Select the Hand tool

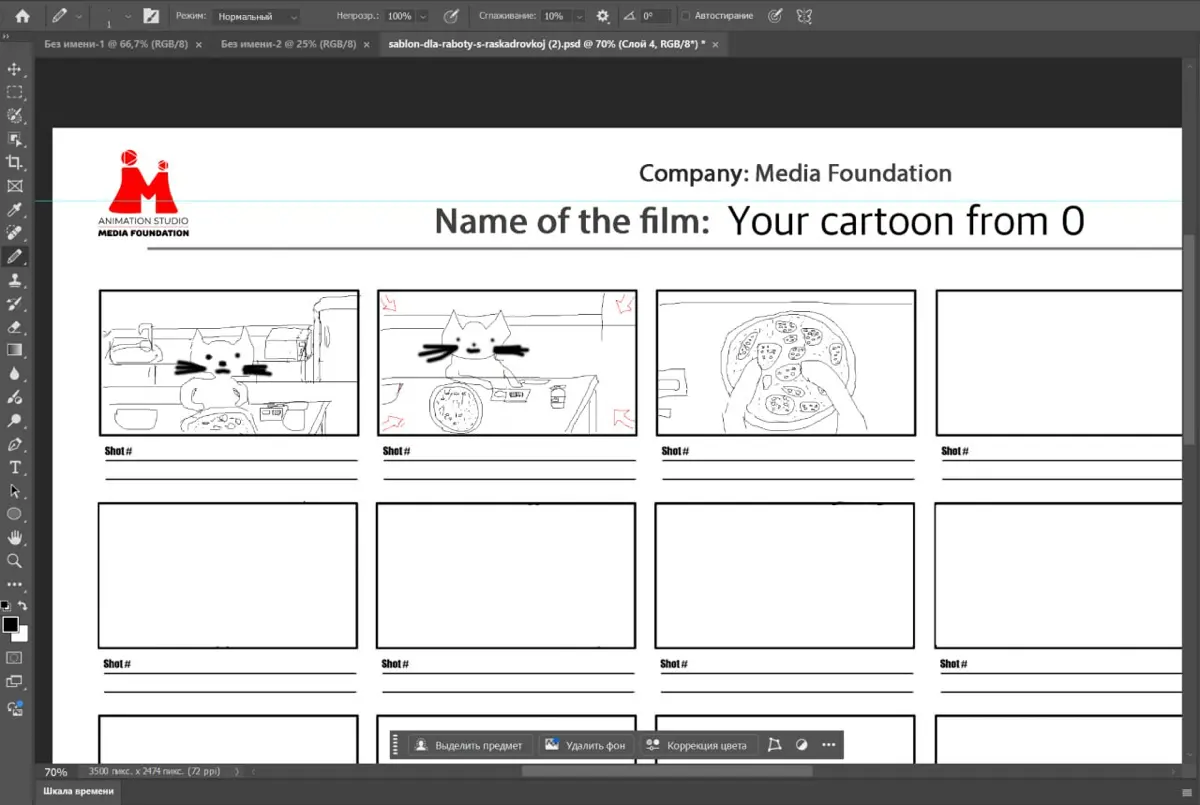pos(15,538)
